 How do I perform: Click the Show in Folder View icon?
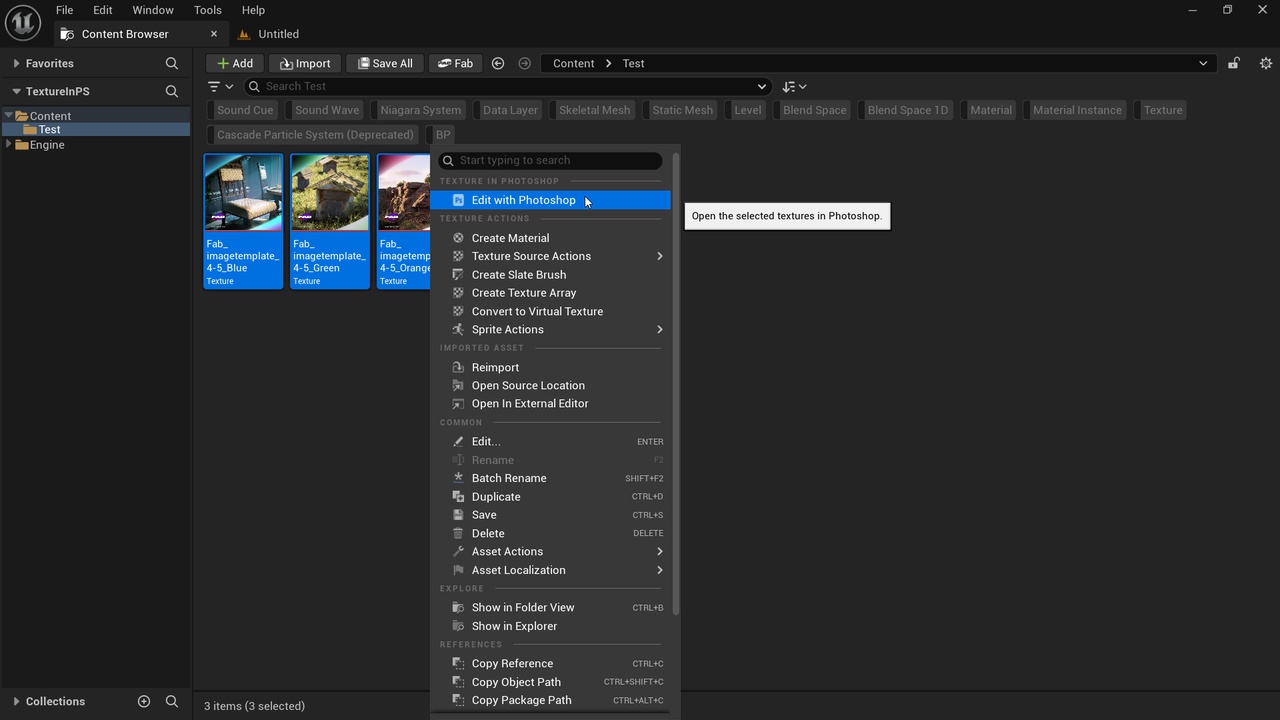coord(458,607)
